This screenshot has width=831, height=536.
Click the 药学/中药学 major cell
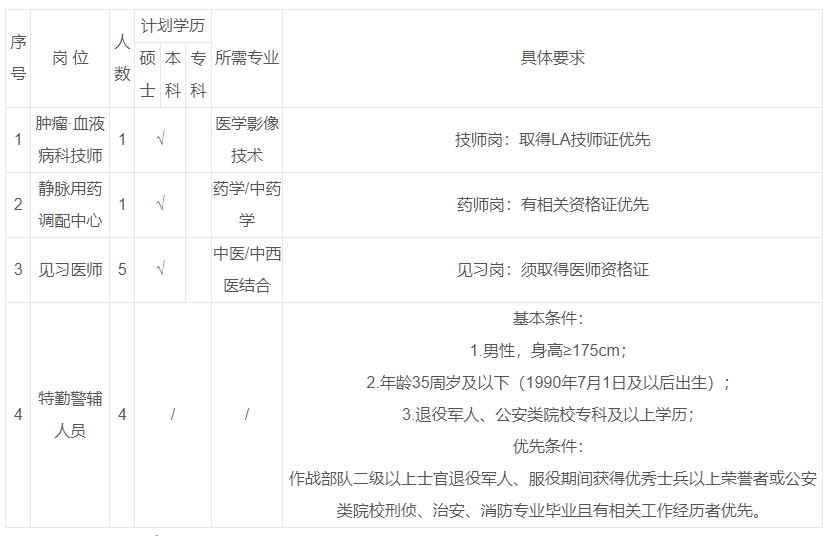(x=247, y=205)
